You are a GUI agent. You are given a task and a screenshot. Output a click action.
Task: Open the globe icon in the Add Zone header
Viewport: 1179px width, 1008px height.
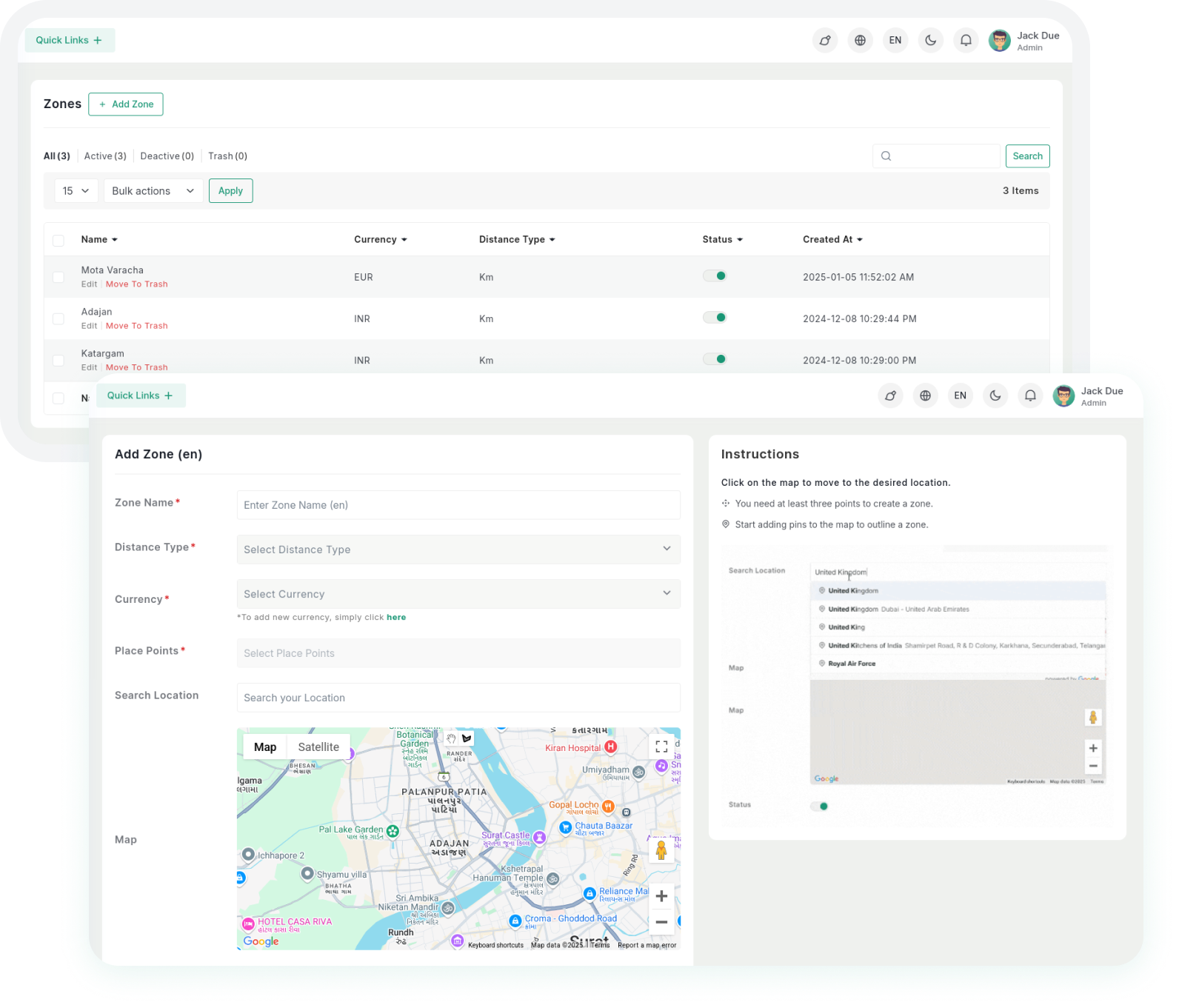pos(925,395)
